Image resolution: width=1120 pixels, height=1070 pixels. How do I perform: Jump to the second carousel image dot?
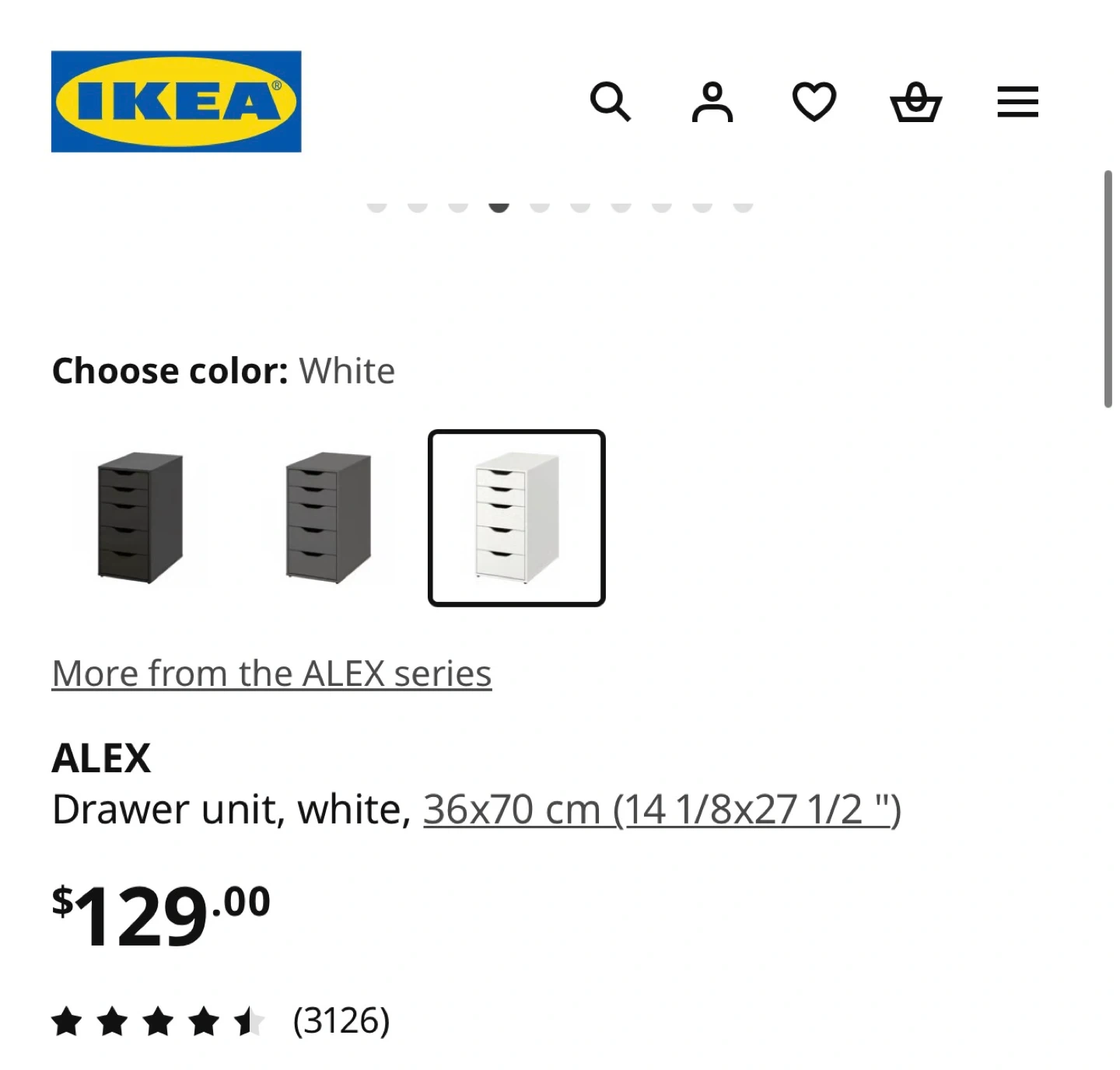[418, 205]
